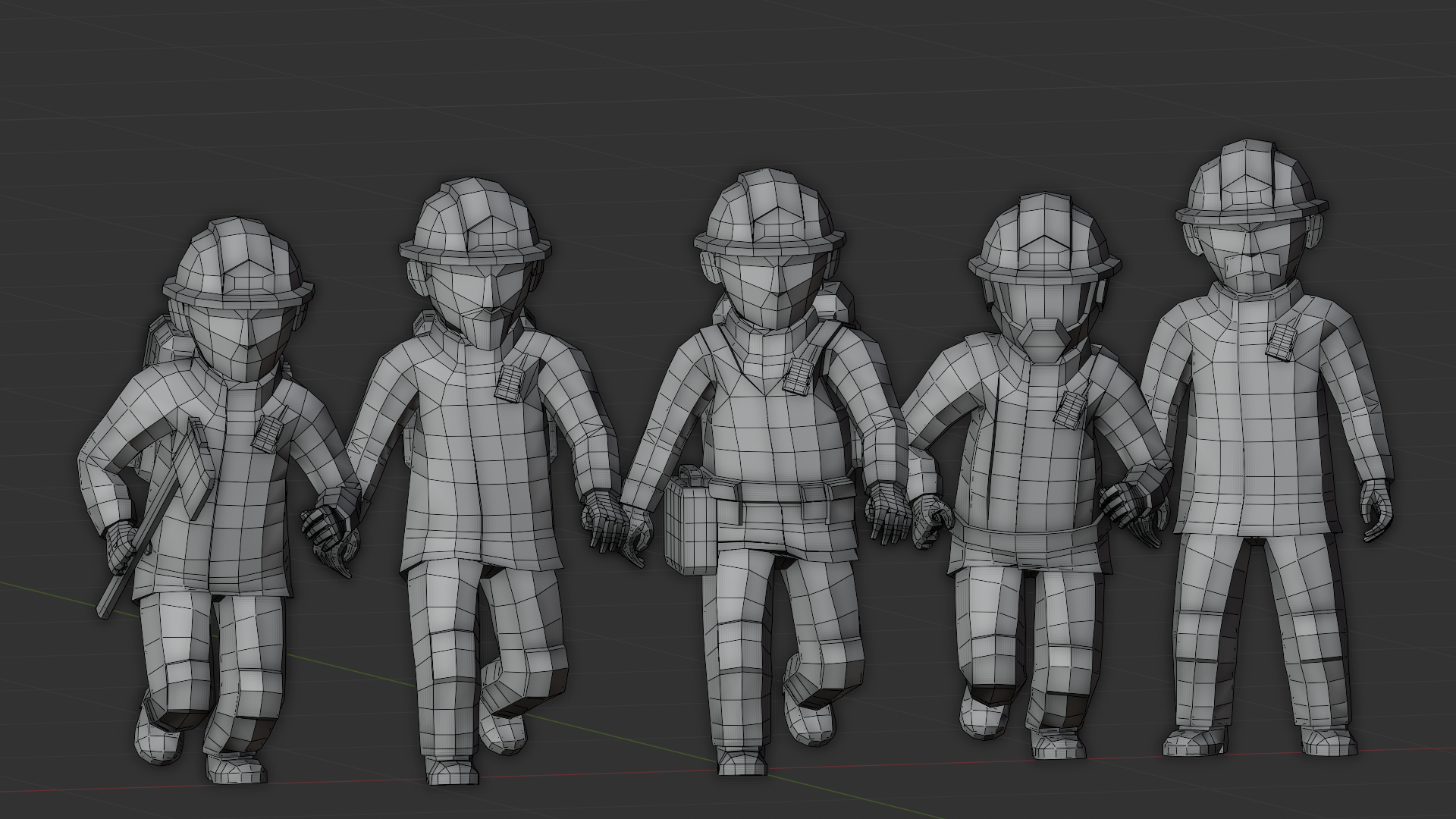Select the radio on second firefighter's chest

(510, 384)
